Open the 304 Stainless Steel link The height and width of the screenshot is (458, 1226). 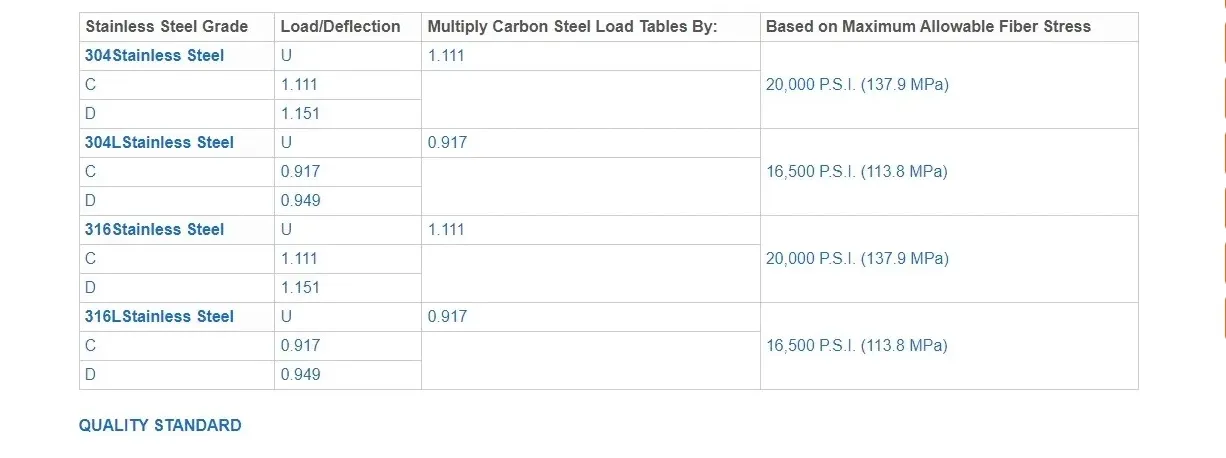[x=155, y=56]
